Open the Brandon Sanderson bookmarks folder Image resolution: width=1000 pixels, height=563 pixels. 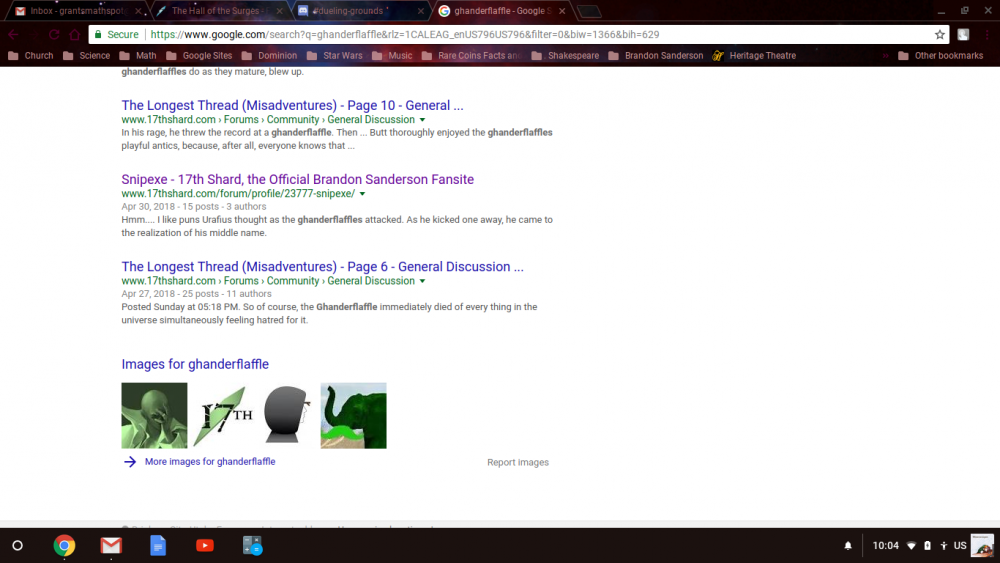(x=656, y=55)
